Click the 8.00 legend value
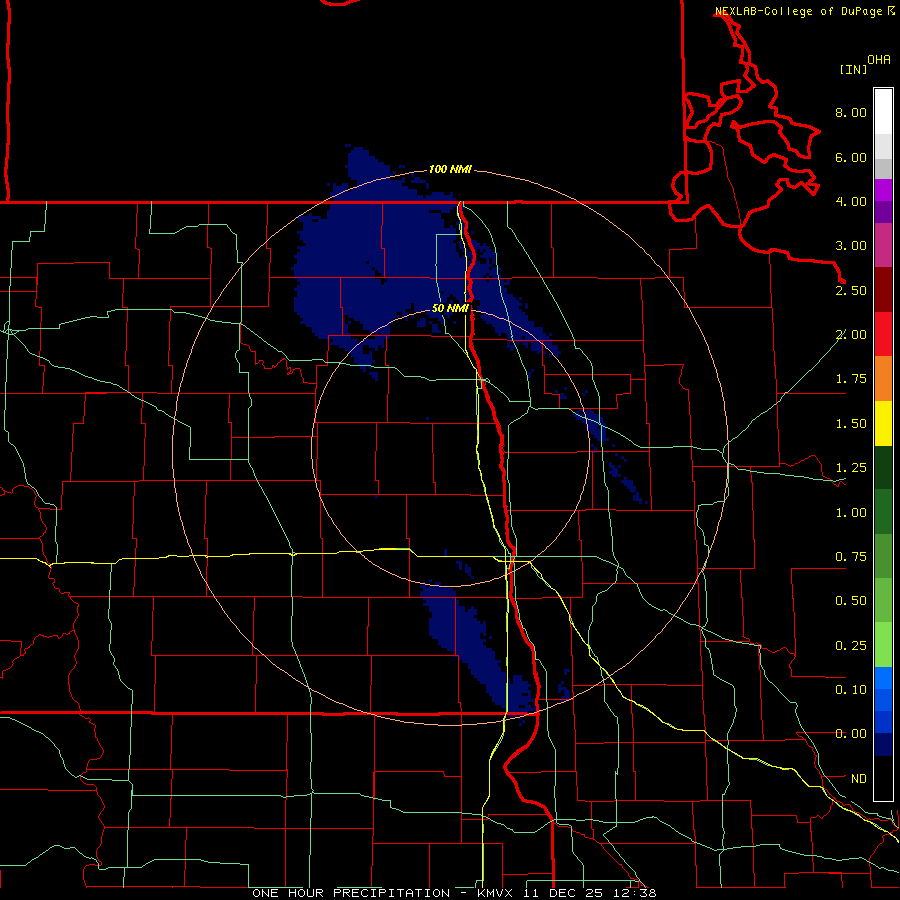Viewport: 900px width, 900px height. [851, 112]
